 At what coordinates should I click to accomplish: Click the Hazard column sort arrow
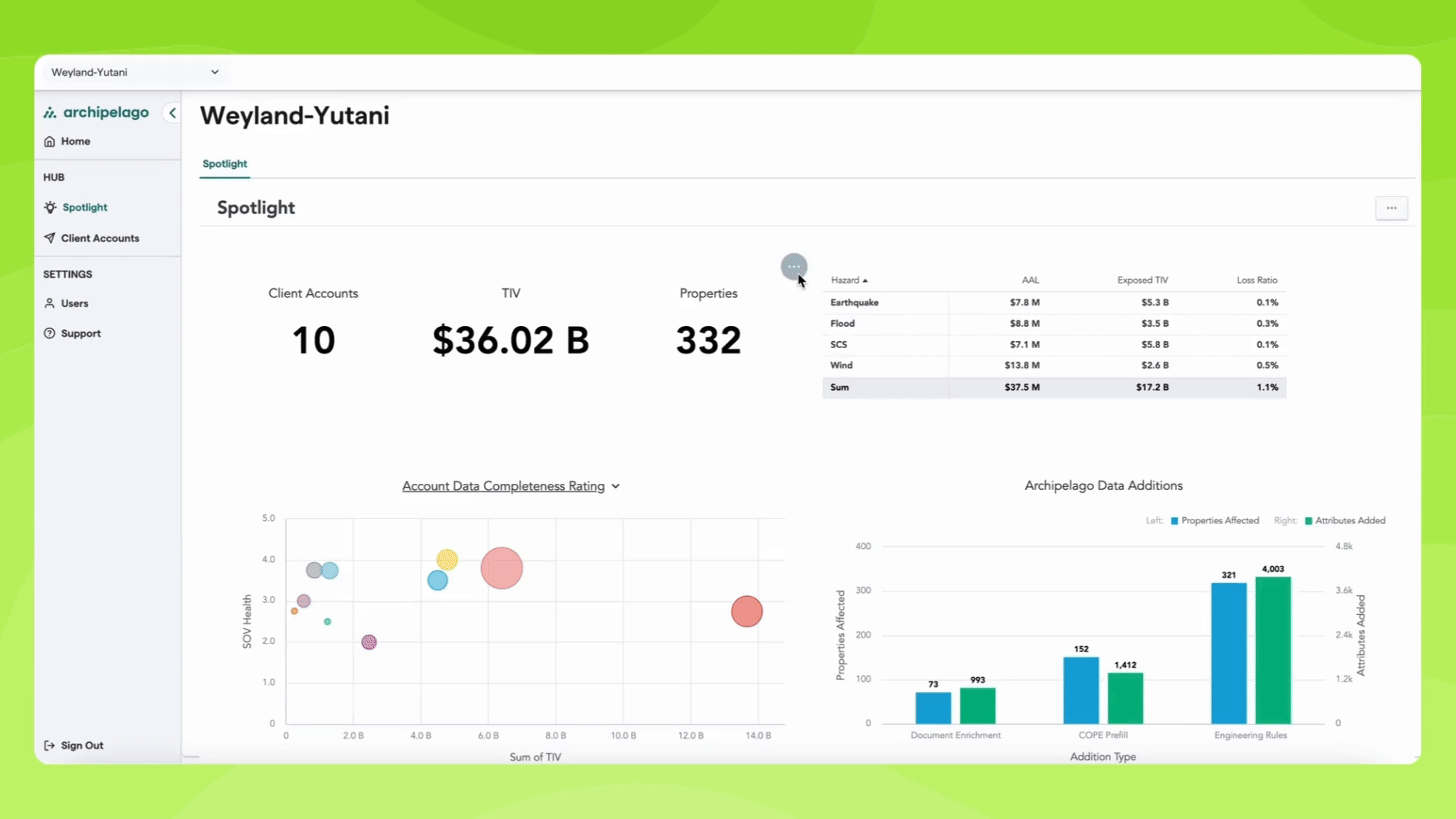(865, 281)
